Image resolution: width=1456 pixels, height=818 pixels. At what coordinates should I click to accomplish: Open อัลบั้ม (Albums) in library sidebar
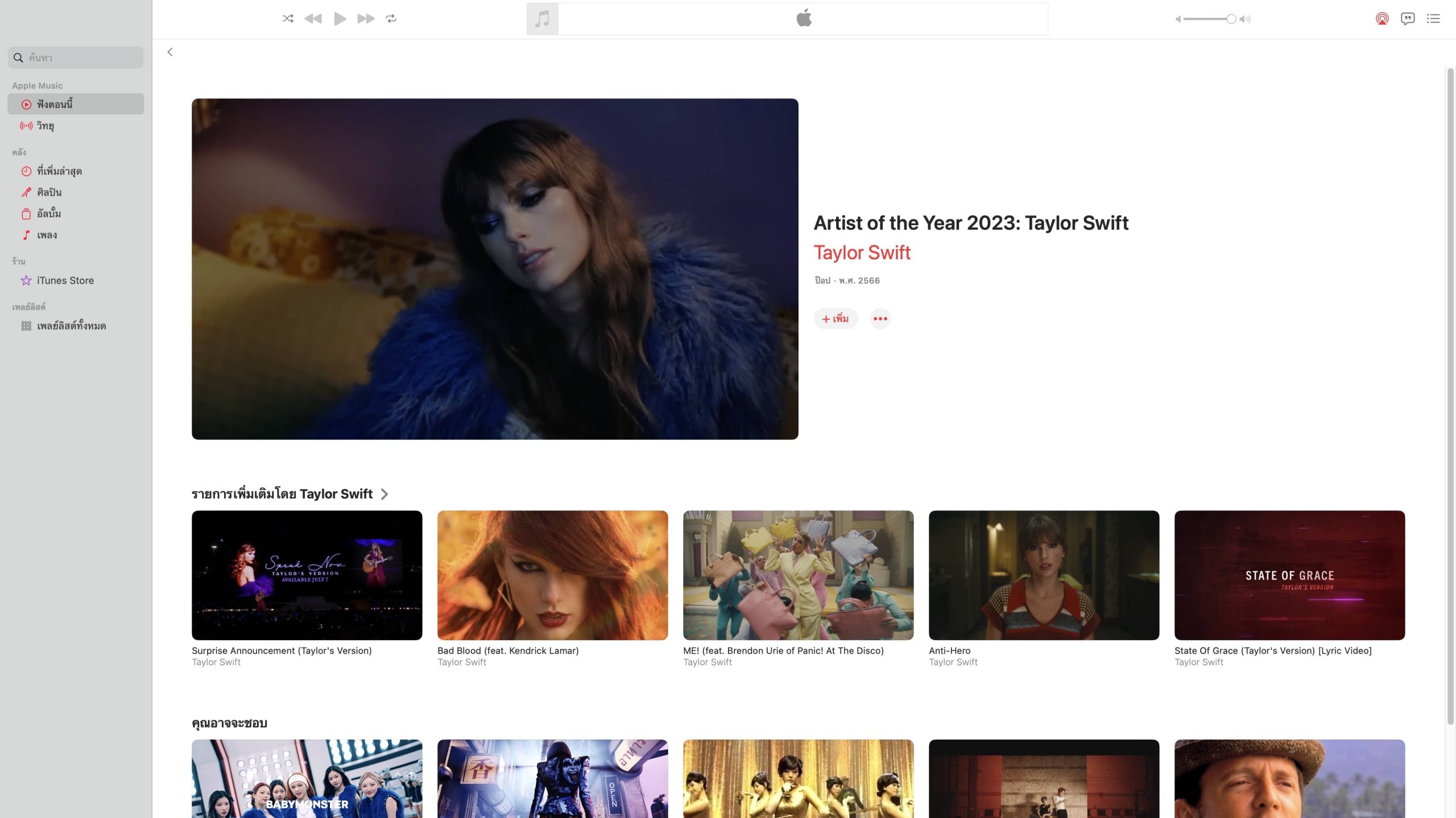coord(49,214)
